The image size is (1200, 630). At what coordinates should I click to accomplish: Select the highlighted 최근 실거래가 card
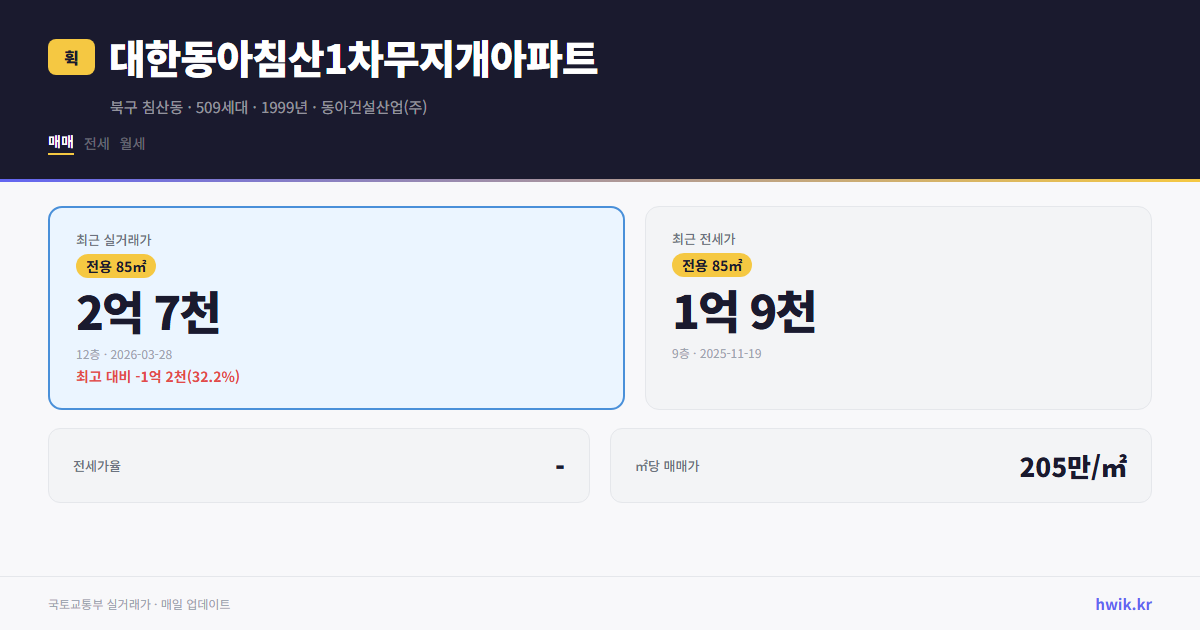pyautogui.click(x=336, y=306)
